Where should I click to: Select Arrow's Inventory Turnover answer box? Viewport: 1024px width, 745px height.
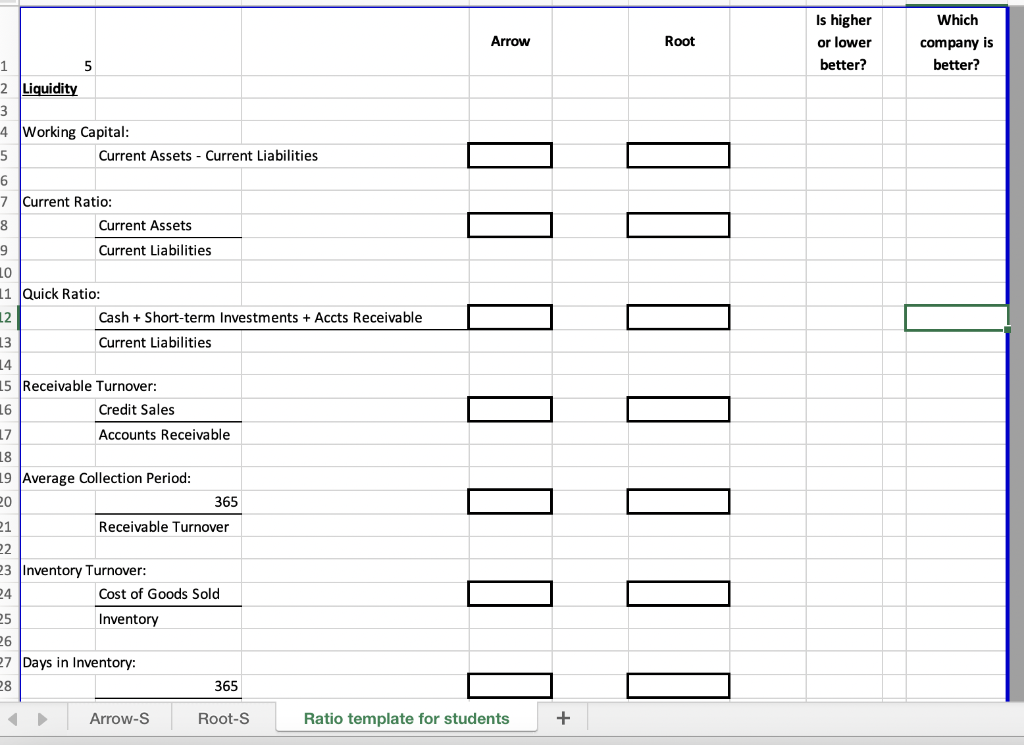point(510,594)
